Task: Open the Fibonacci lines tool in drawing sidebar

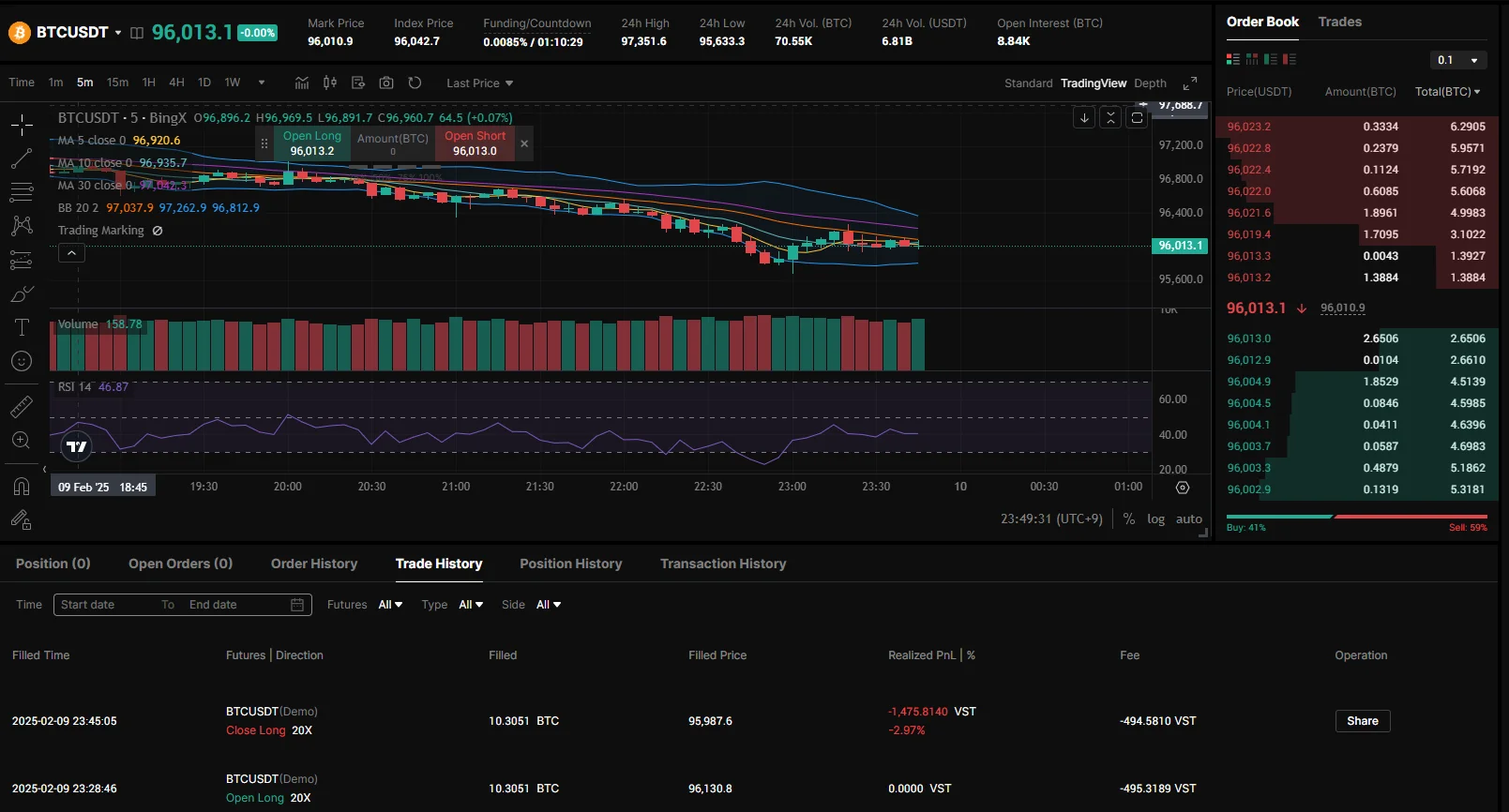Action: coord(22,193)
